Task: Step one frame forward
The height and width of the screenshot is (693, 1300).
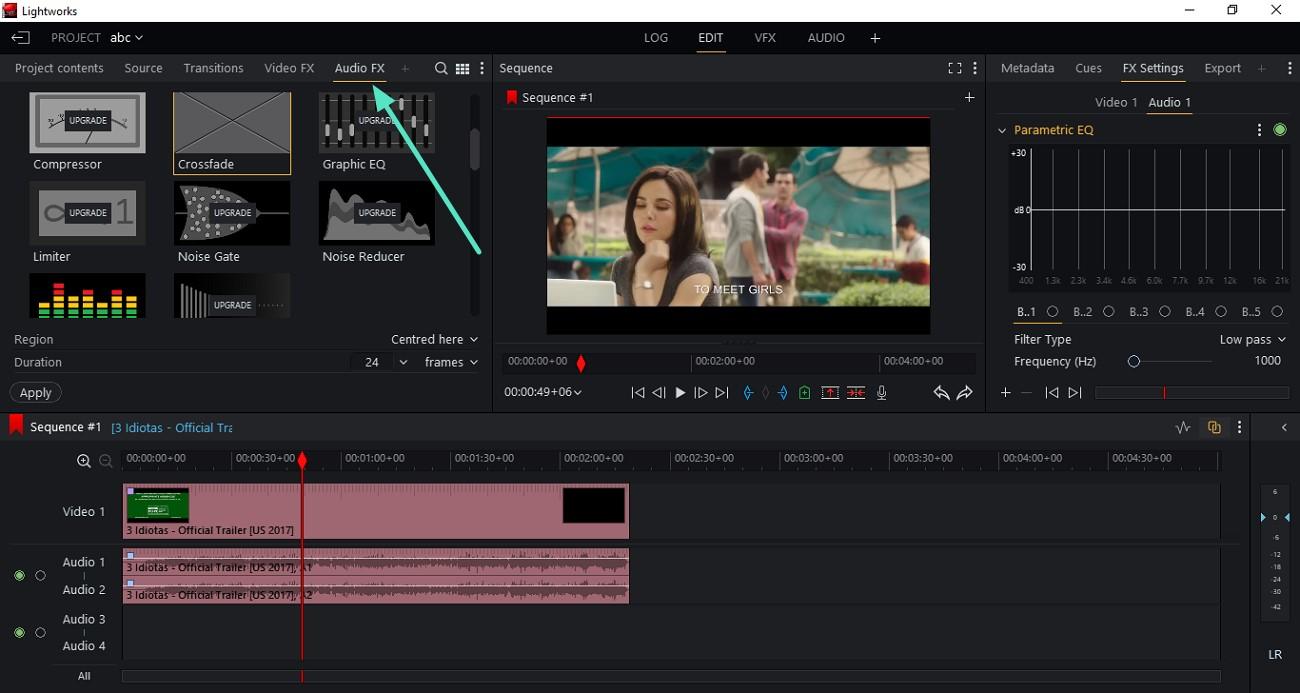Action: (x=701, y=393)
